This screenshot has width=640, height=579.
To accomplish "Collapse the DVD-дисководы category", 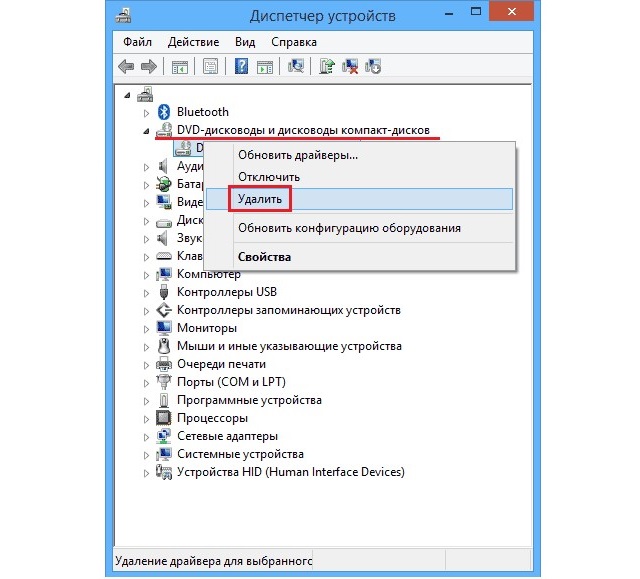I will click(x=148, y=131).
